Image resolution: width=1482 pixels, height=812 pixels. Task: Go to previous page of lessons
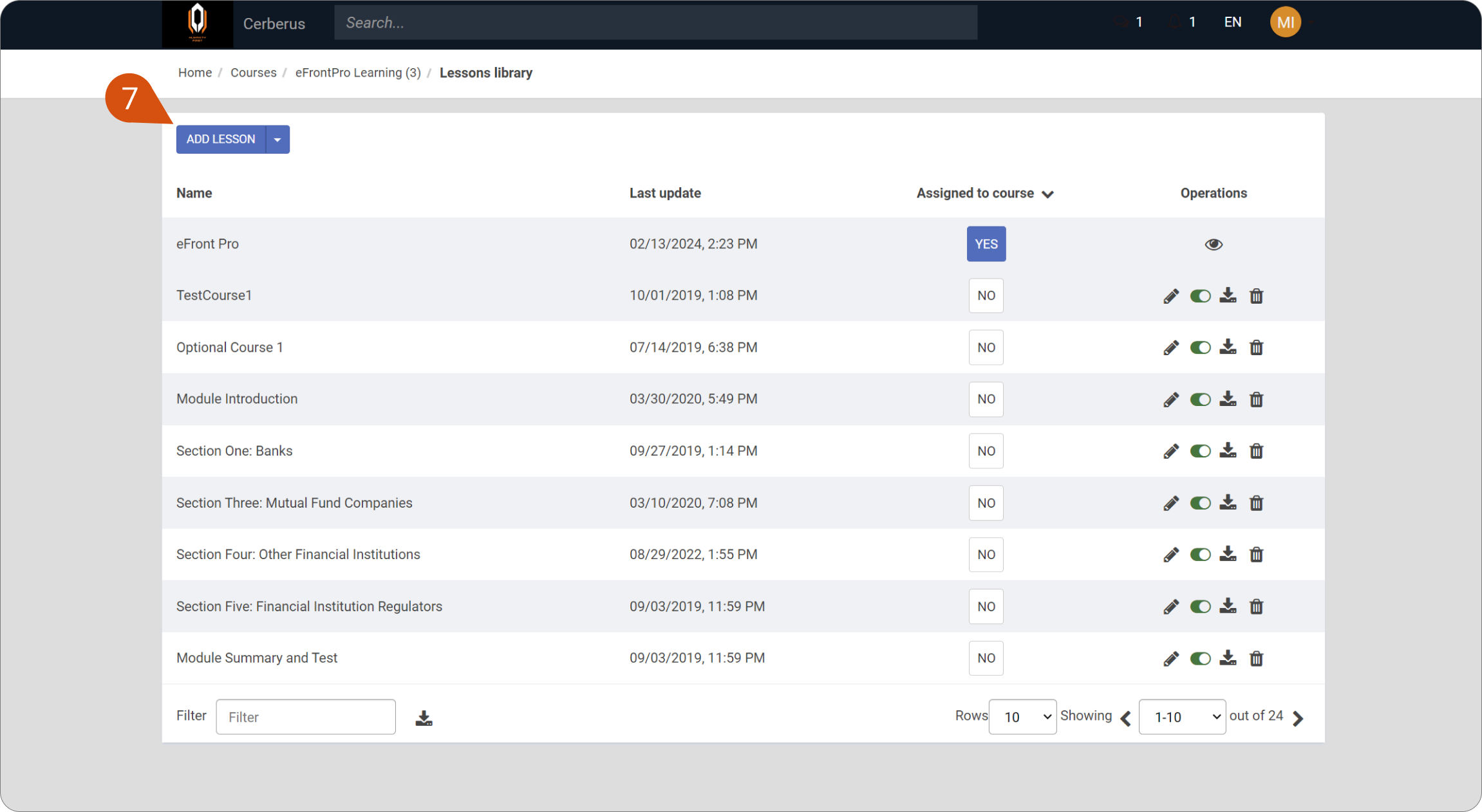tap(1126, 718)
